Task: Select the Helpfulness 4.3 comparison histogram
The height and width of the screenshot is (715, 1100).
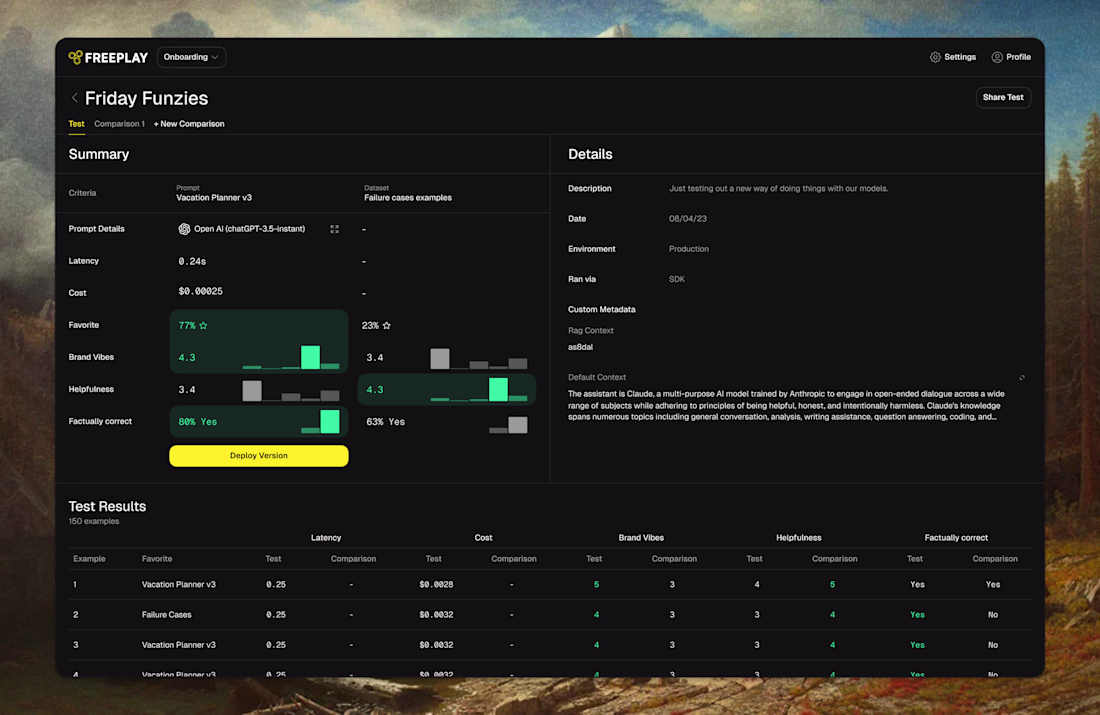Action: [x=479, y=389]
